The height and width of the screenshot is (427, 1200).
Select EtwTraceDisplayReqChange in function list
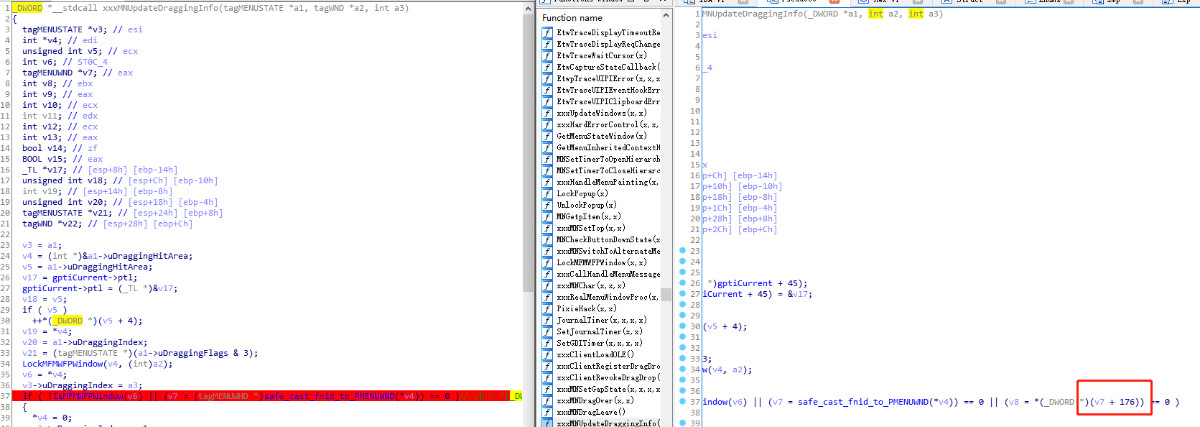point(601,44)
